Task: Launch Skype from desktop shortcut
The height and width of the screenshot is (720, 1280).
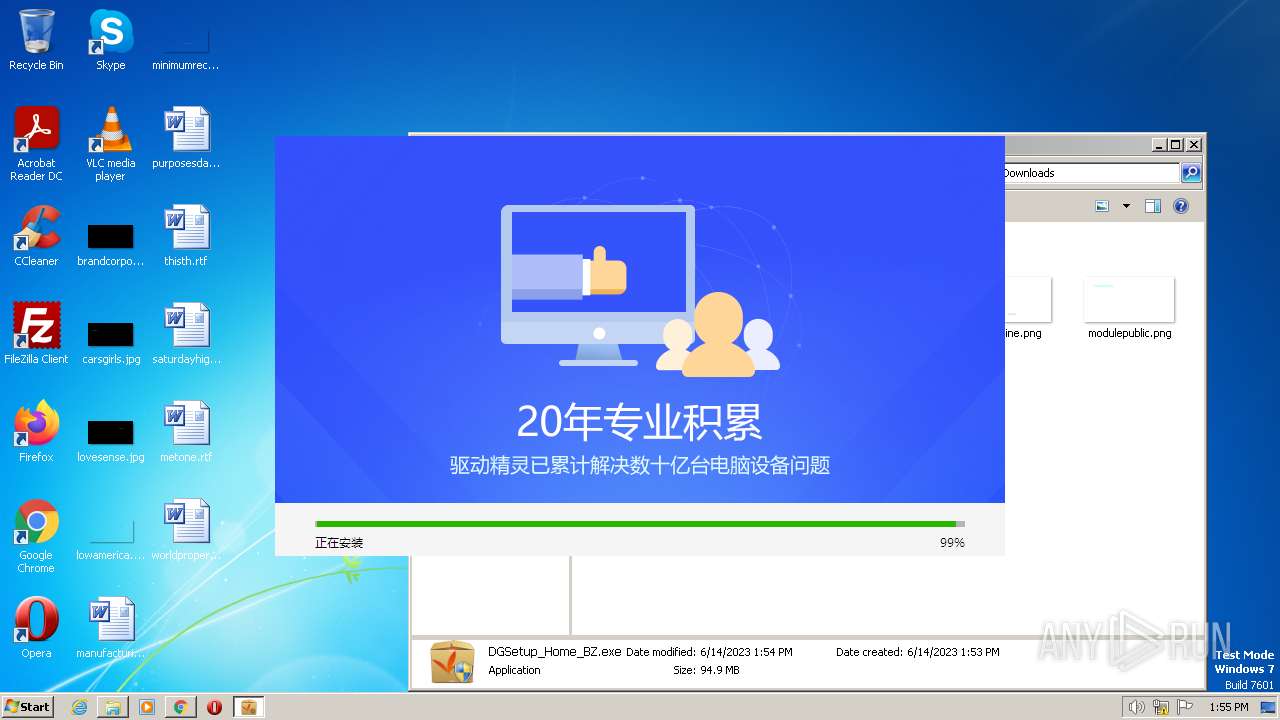Action: pyautogui.click(x=110, y=40)
